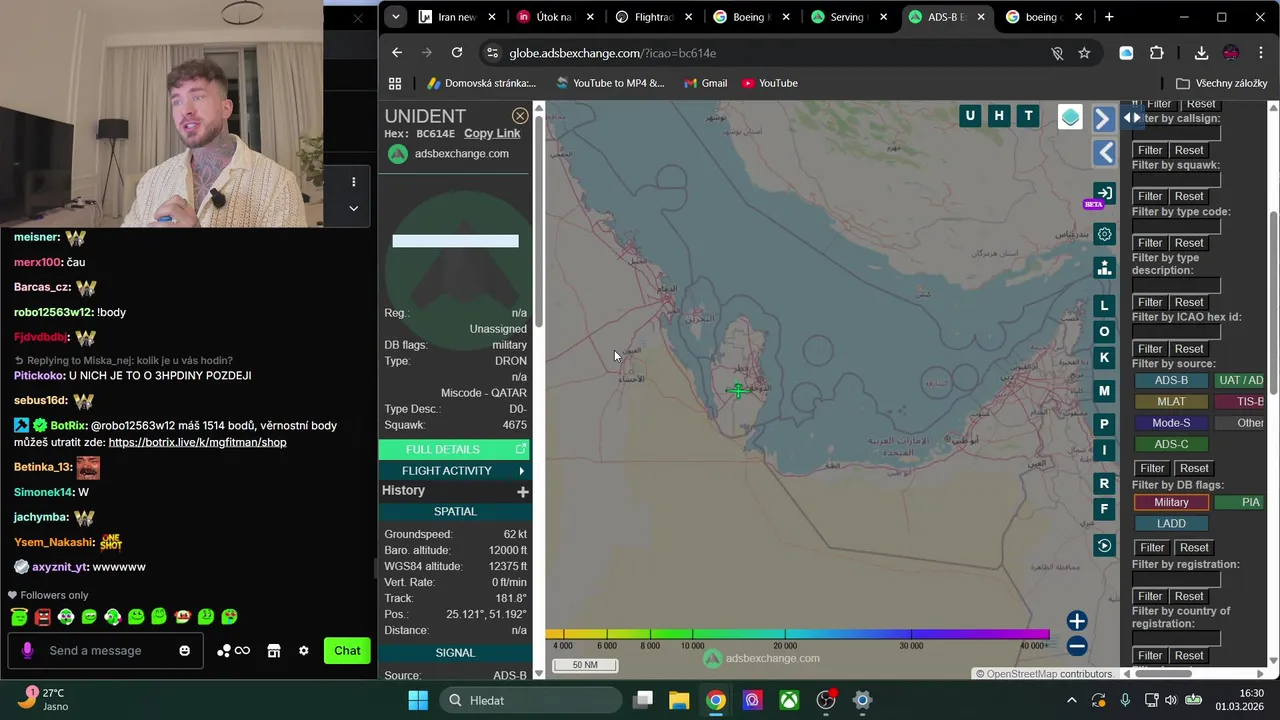Click the login arrow BETA icon

point(1104,194)
